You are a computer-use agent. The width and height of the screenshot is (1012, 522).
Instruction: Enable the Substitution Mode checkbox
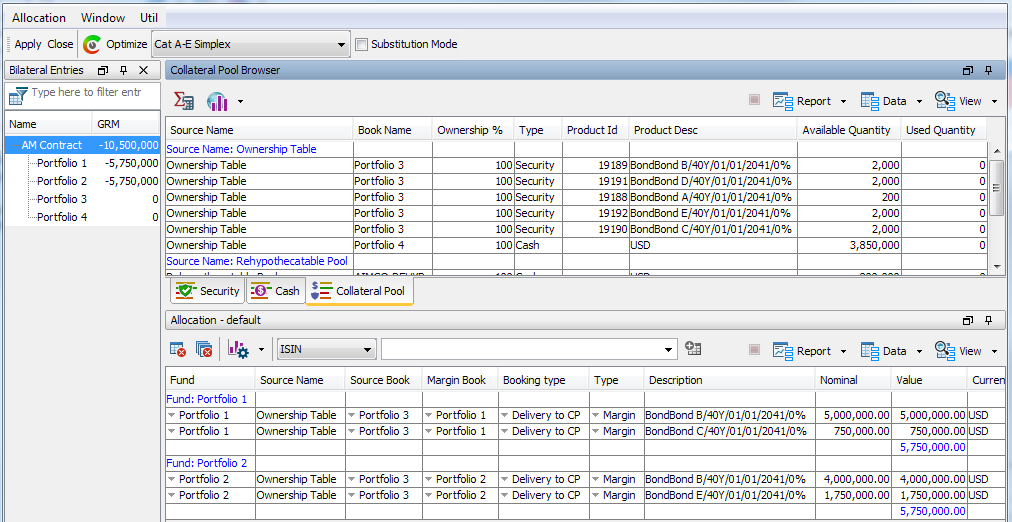coord(361,45)
